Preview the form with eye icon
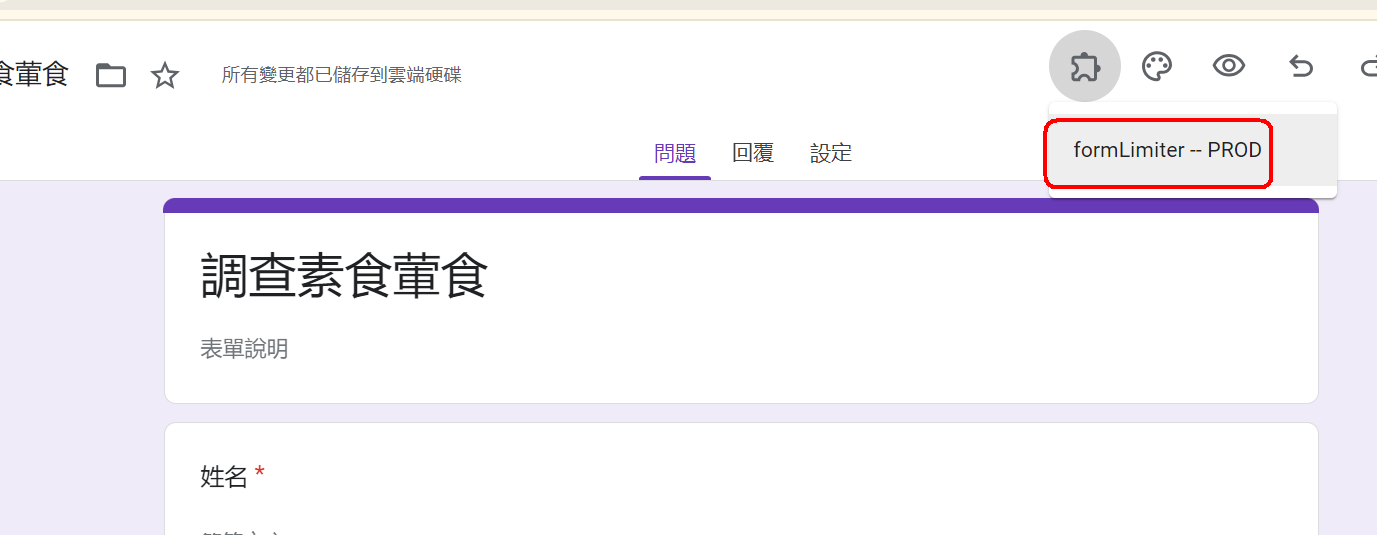This screenshot has height=535, width=1377. click(x=1228, y=67)
